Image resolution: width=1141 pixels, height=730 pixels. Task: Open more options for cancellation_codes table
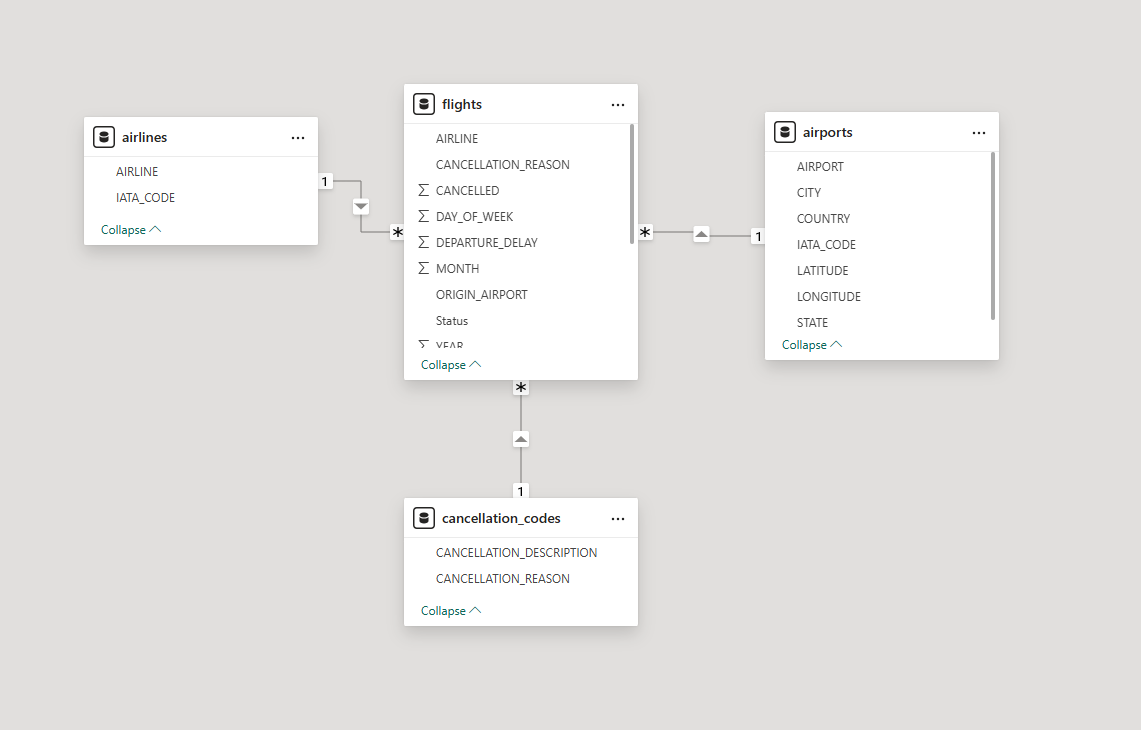tap(618, 518)
